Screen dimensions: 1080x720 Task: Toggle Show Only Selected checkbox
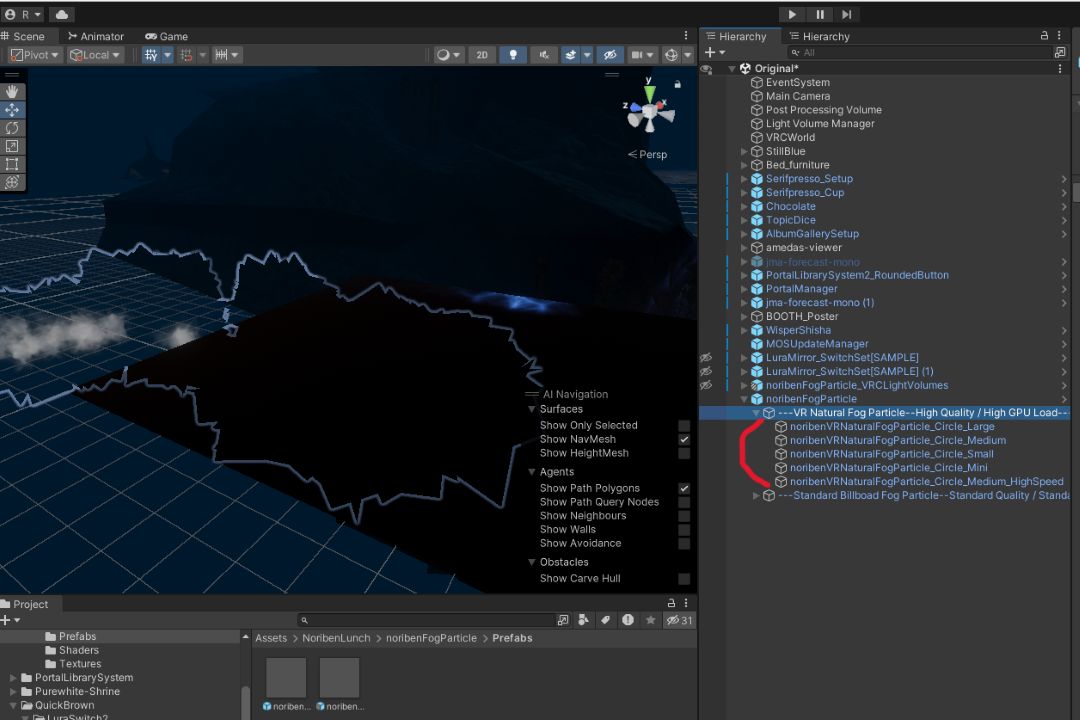(x=684, y=426)
